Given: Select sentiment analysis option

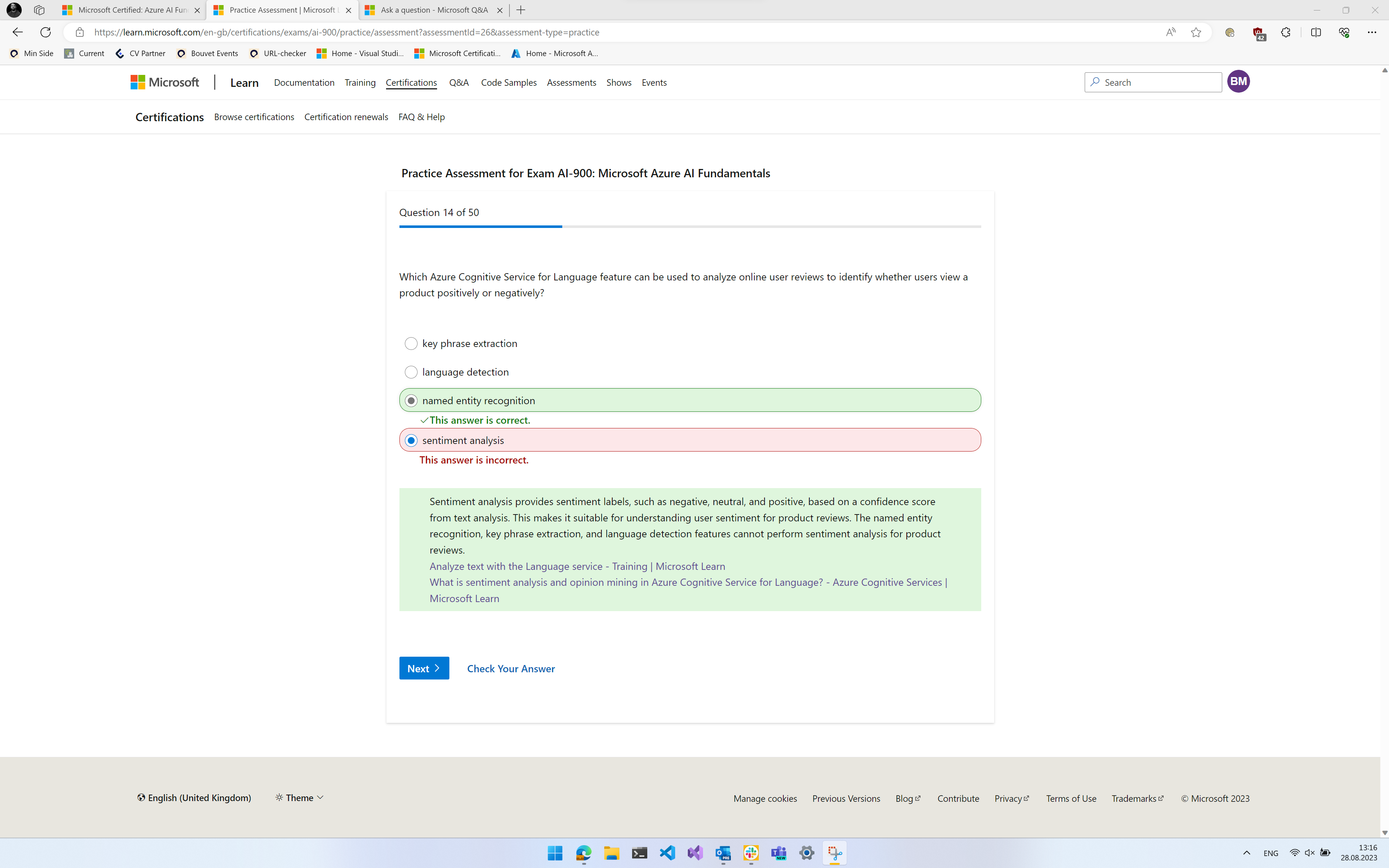Looking at the screenshot, I should pos(411,440).
